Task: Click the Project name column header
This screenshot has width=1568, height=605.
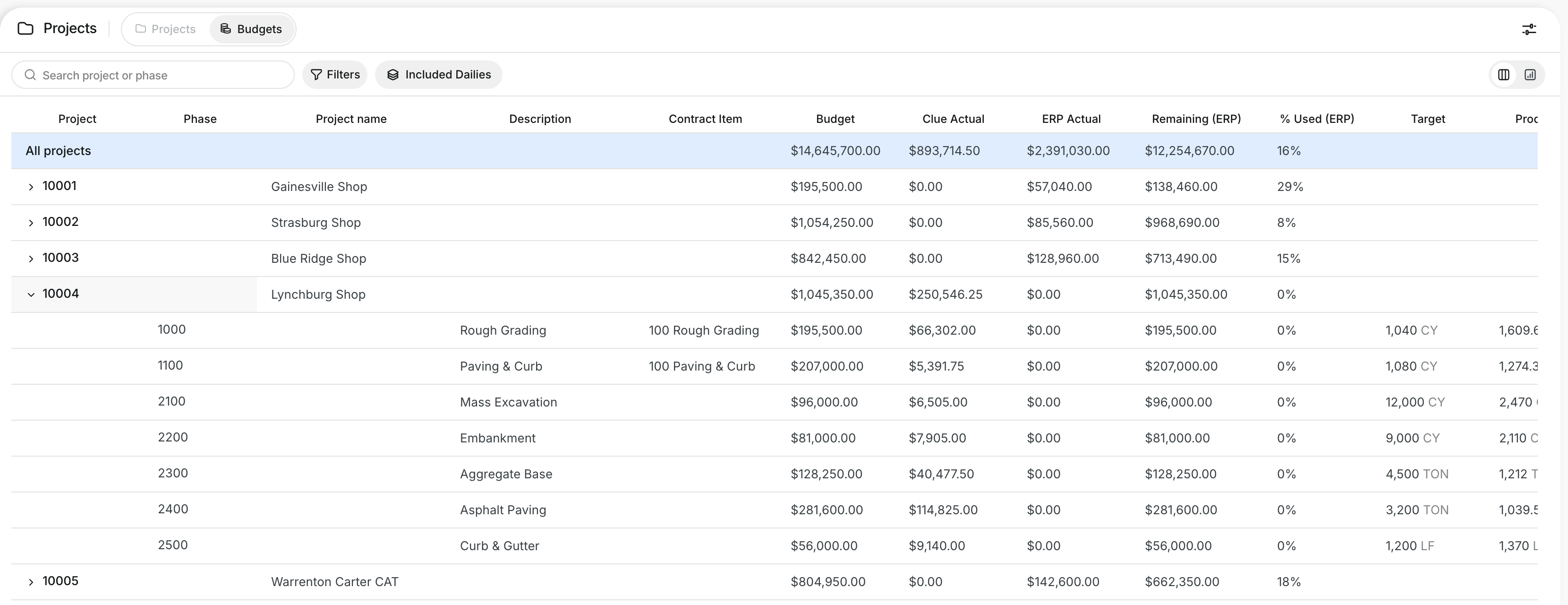Action: click(351, 119)
